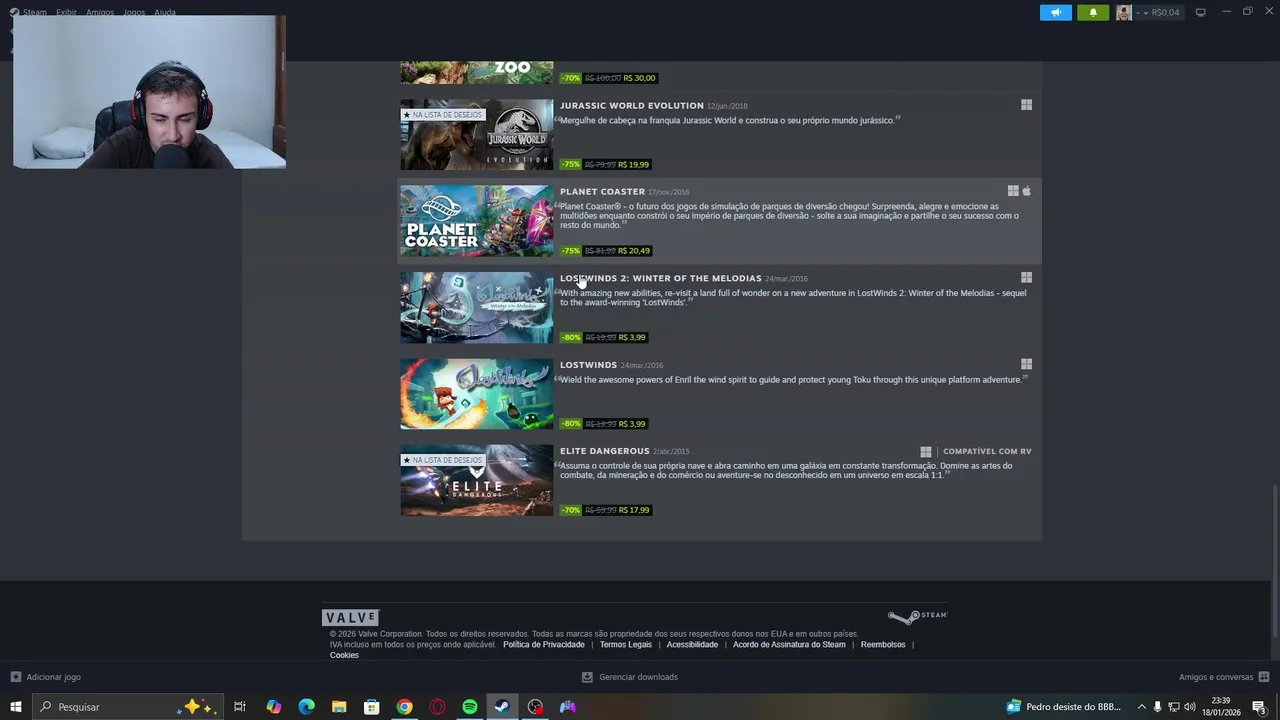Viewport: 1280px width, 720px height.
Task: Click the Pesquisar taskbar search box
Action: click(126, 707)
